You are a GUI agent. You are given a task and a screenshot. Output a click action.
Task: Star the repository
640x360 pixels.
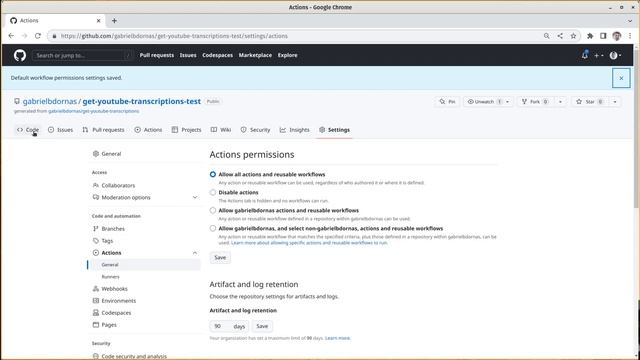click(x=590, y=102)
